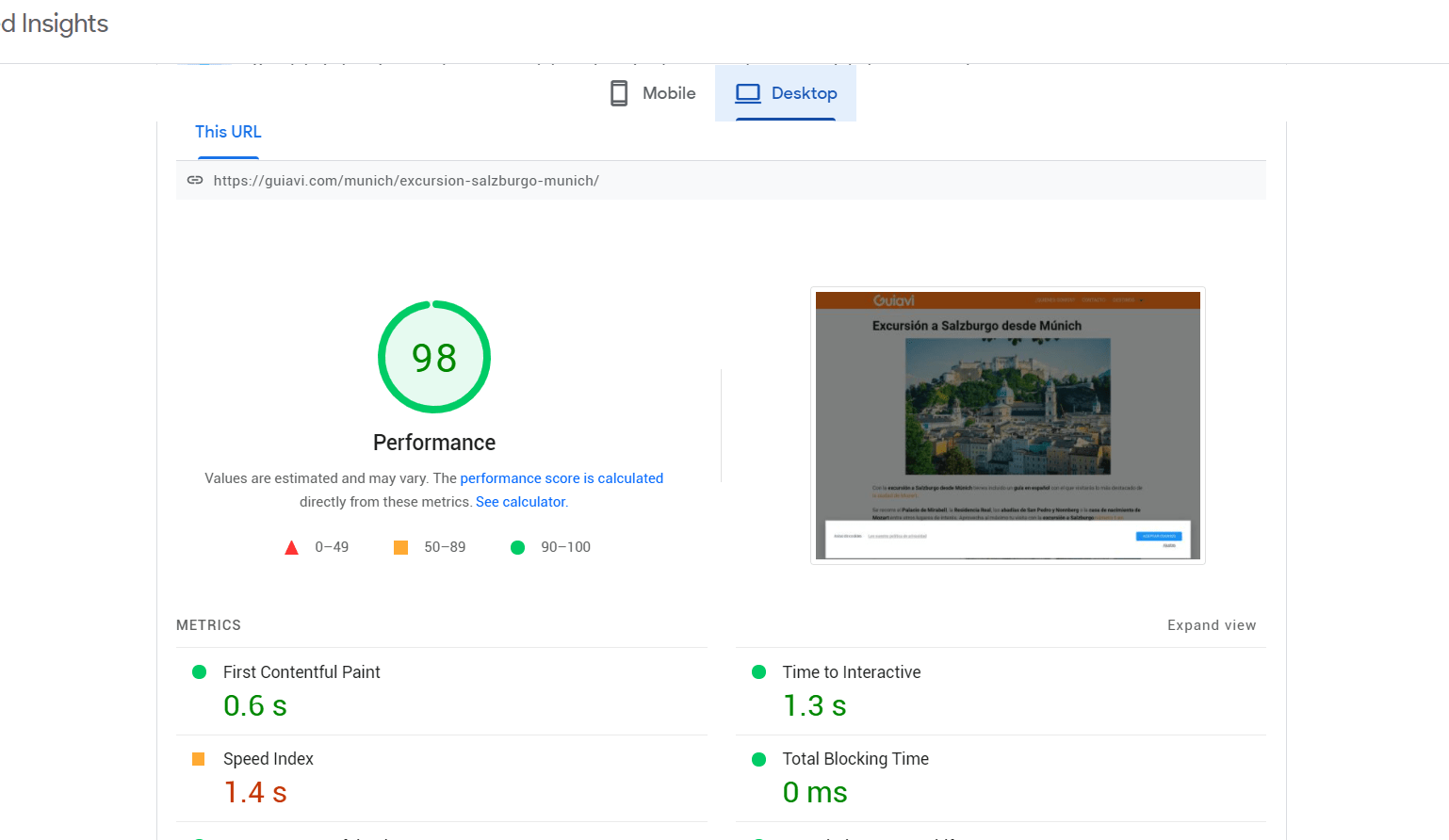Click the Speed Index label
This screenshot has width=1449, height=840.
pos(269,759)
